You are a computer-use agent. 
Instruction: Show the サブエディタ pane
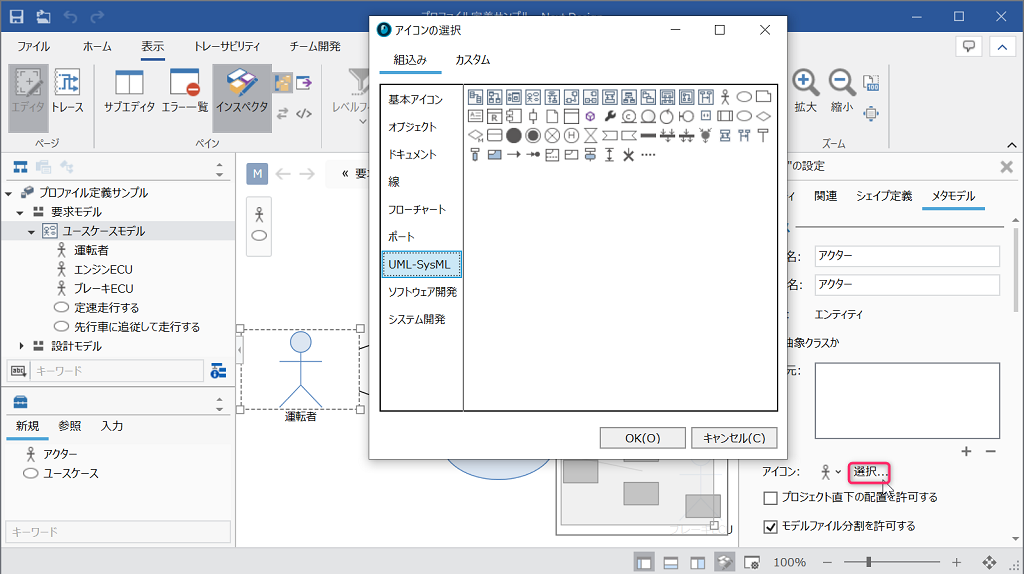(x=129, y=91)
